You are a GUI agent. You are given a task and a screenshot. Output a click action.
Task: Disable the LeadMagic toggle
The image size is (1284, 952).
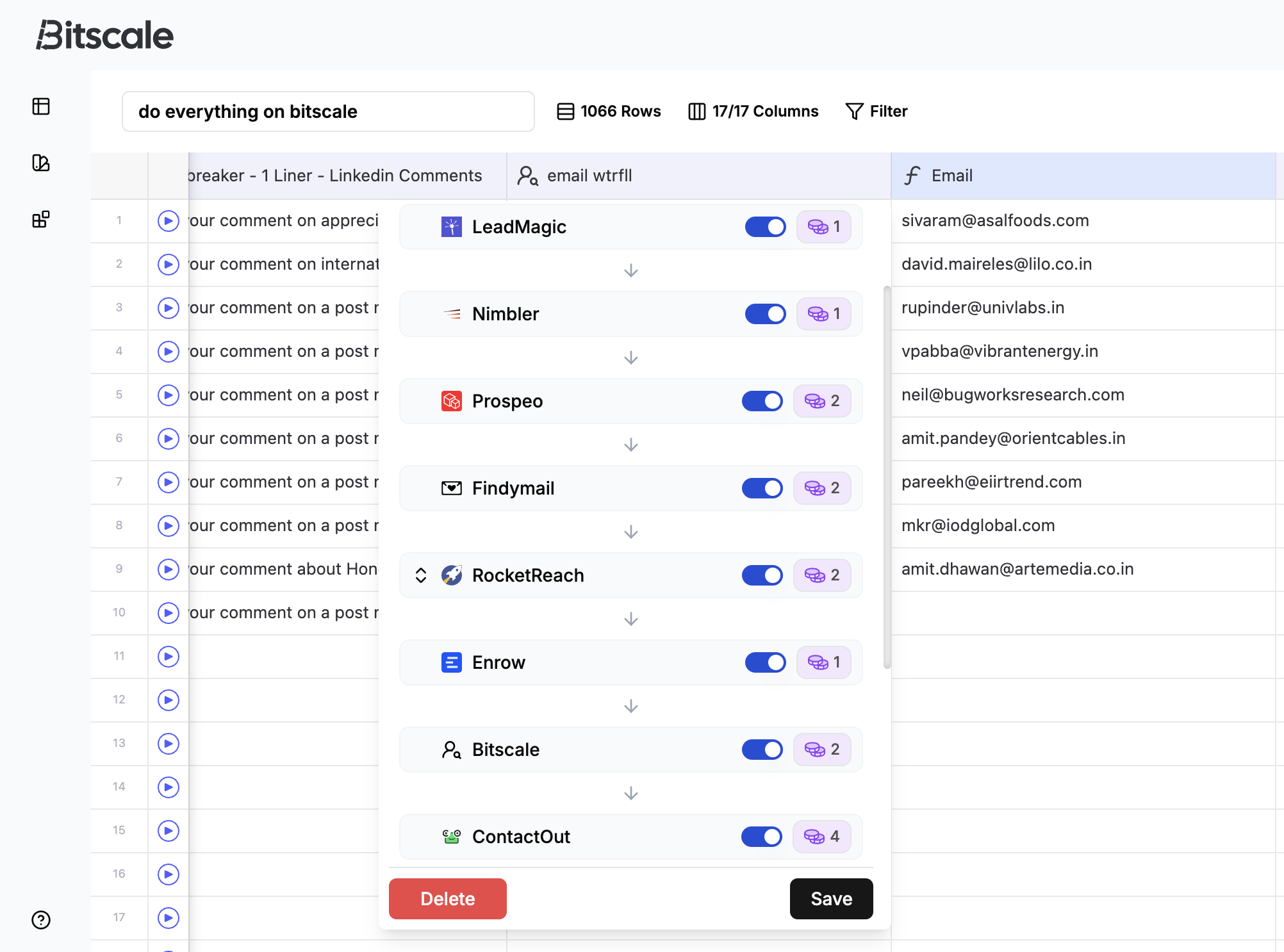tap(766, 227)
